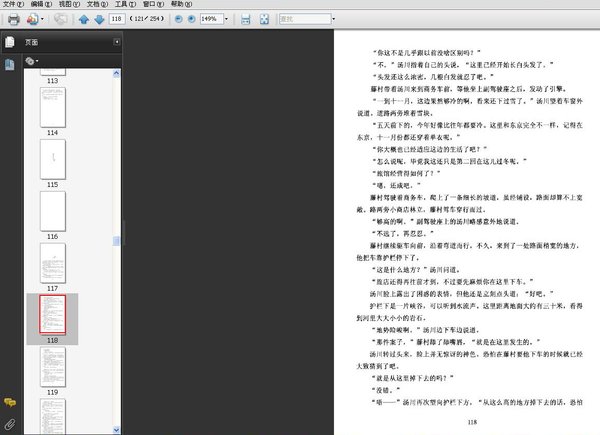Open the Attachments paperclip panel
Viewport: 600px width, 435px height.
coord(9,423)
